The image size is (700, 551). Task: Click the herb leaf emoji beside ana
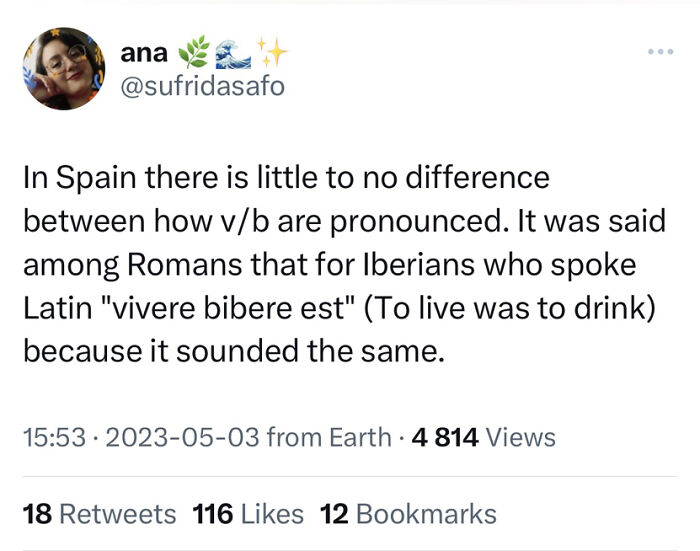click(x=190, y=55)
